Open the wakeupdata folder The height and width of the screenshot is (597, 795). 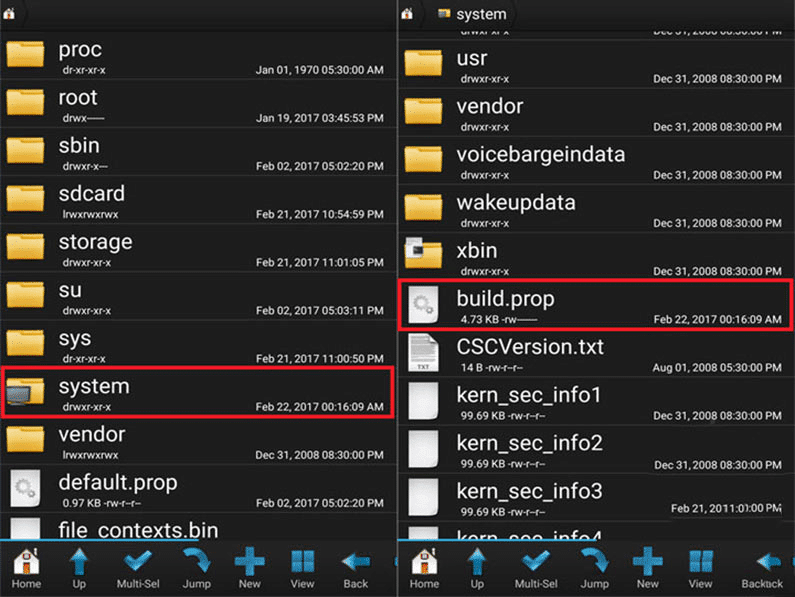596,210
